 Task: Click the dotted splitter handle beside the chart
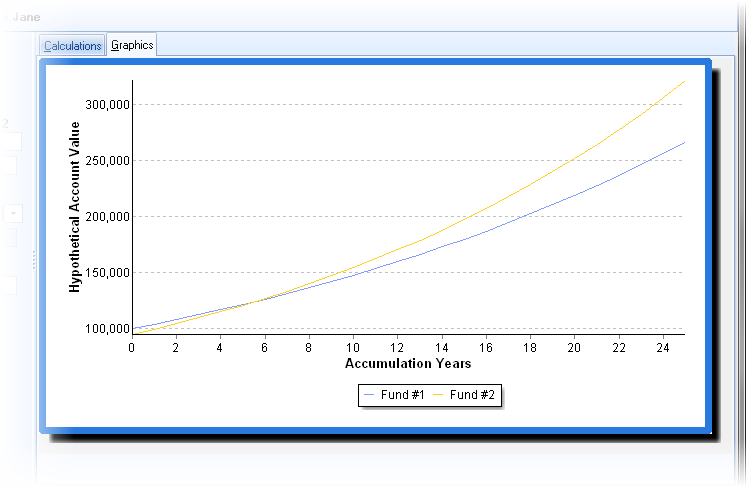(34, 260)
